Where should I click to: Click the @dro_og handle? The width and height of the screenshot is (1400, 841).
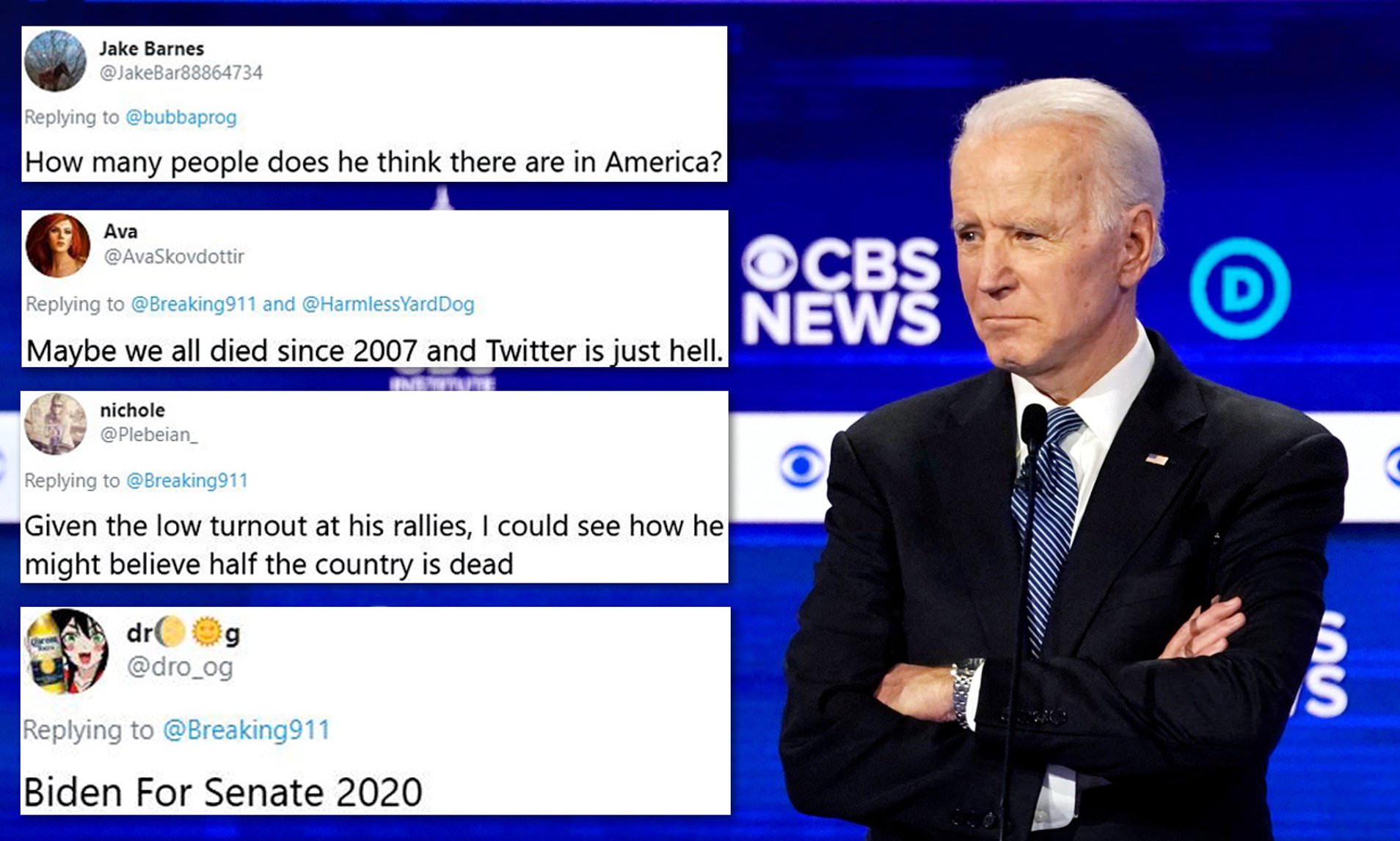tap(180, 667)
